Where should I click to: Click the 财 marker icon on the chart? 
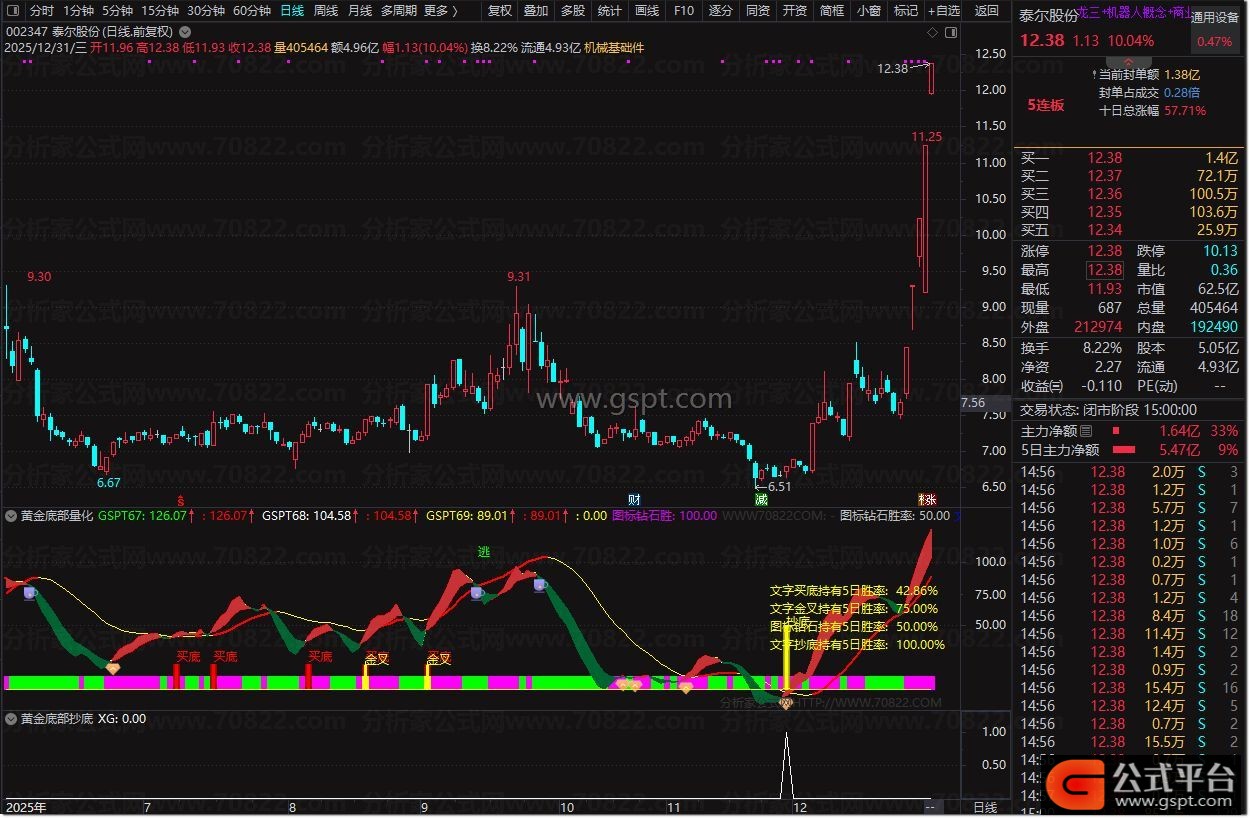pos(634,499)
